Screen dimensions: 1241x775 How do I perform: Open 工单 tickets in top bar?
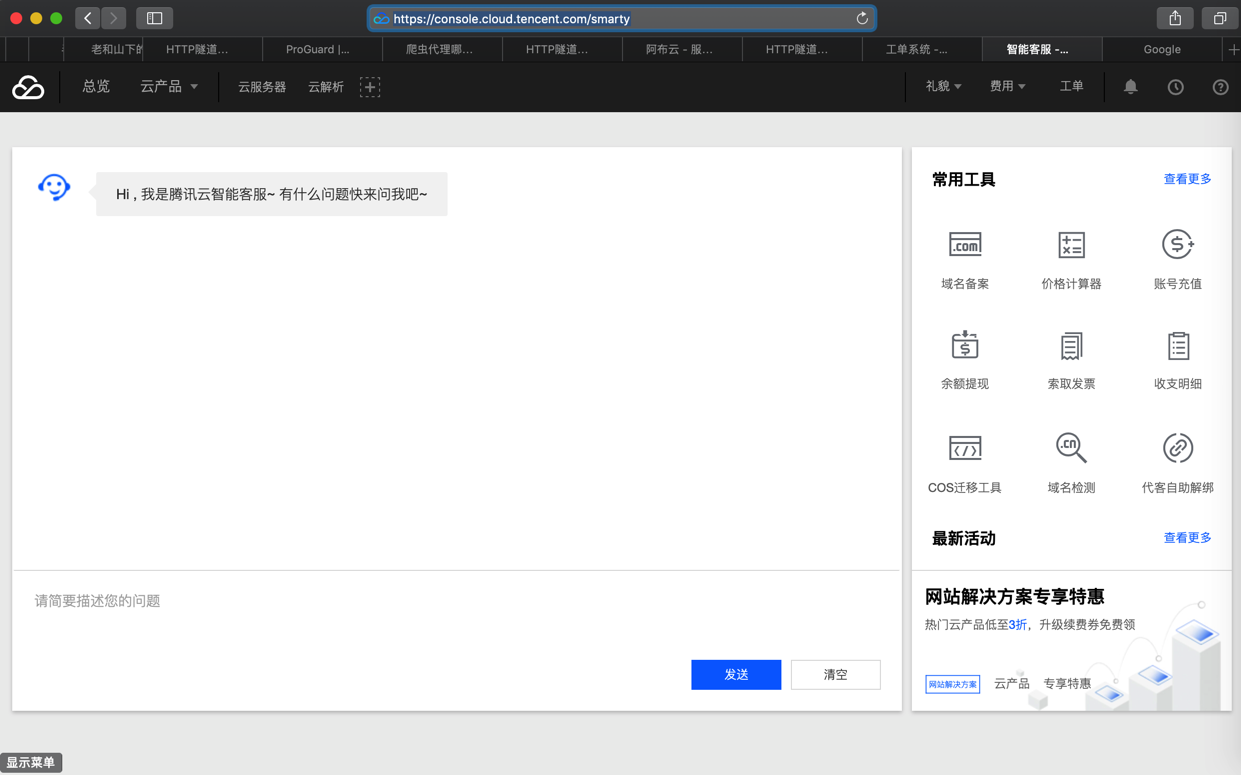(1071, 87)
